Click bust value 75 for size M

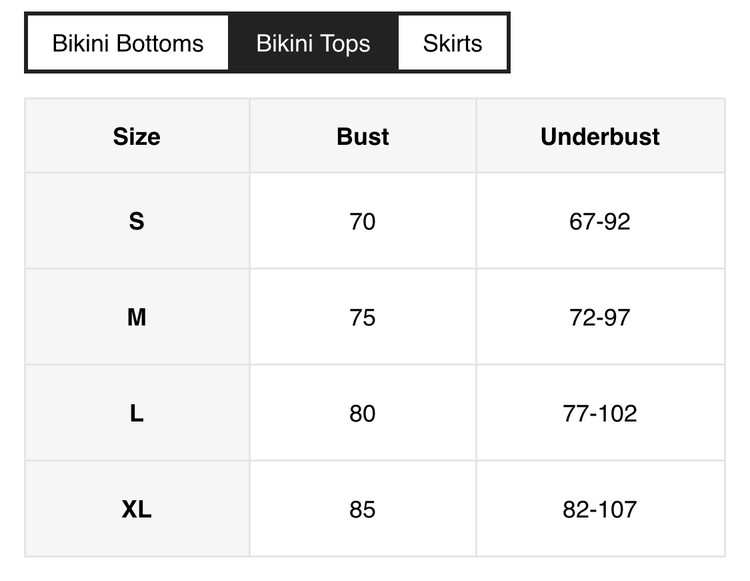[363, 317]
